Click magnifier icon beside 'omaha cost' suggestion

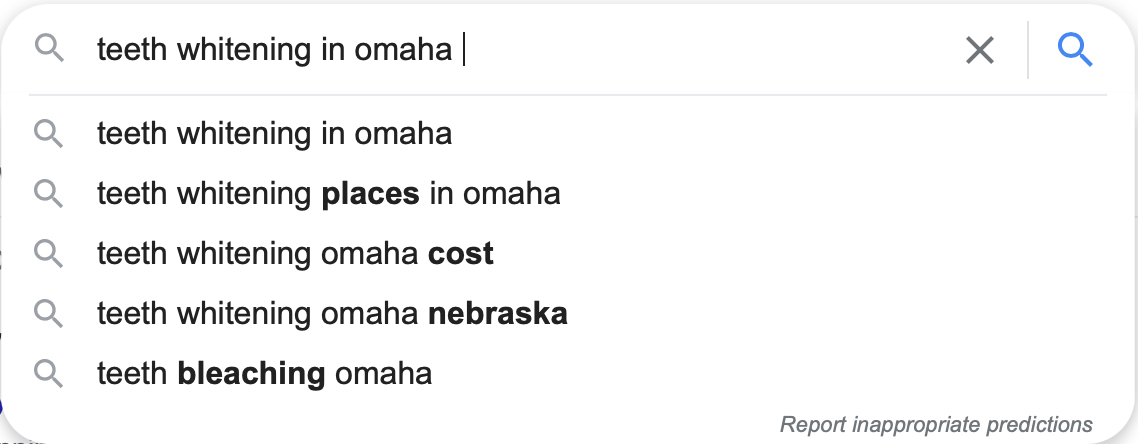click(49, 253)
